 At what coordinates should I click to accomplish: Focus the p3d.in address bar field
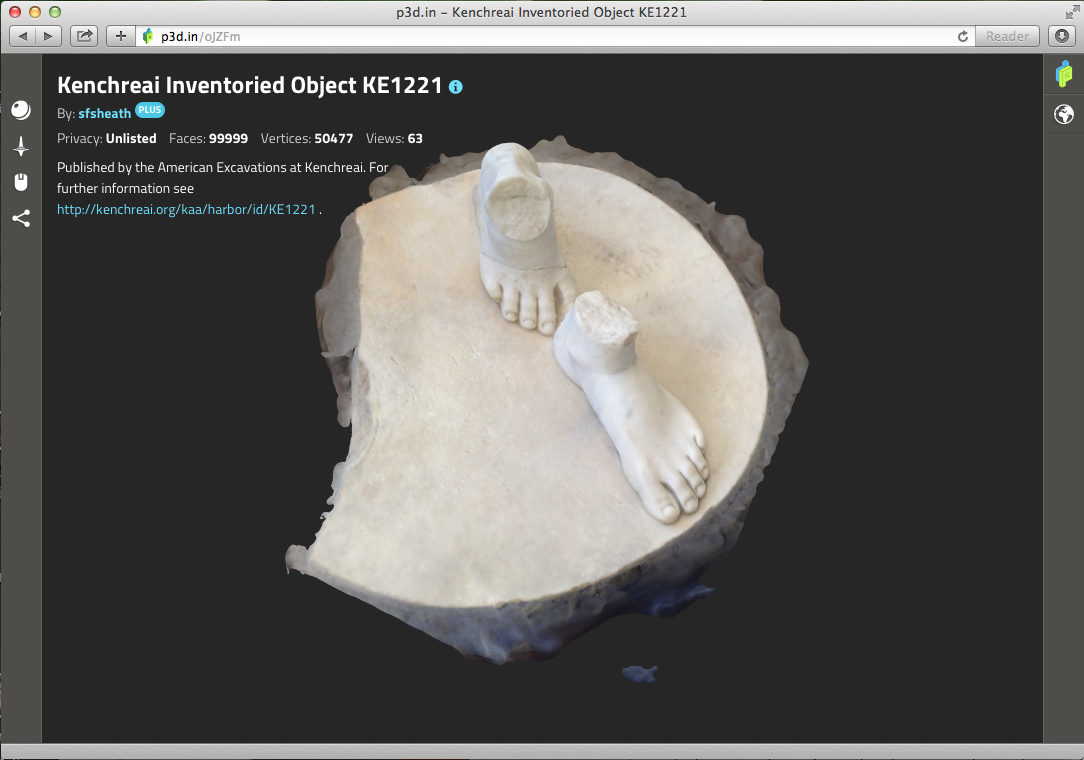(550, 36)
